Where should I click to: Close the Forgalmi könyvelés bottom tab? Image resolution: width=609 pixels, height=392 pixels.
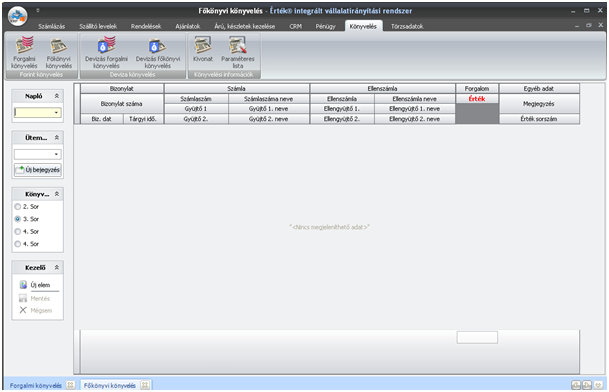(70, 385)
